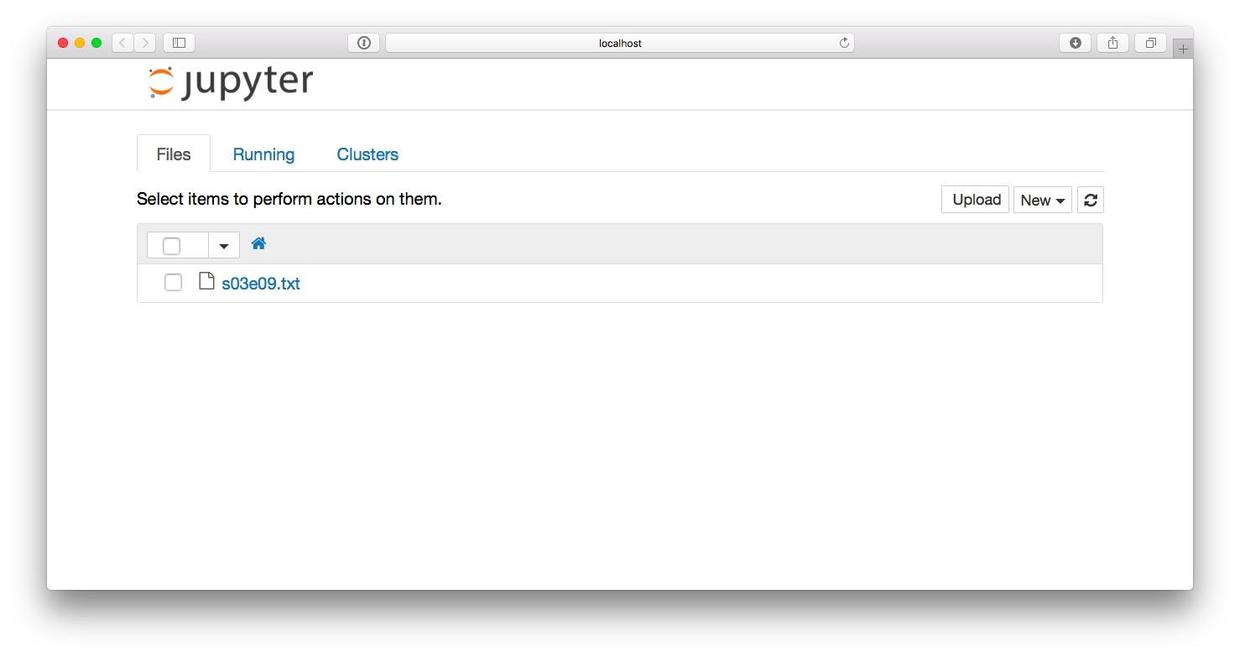Click the privacy report icon beside address bar
The height and width of the screenshot is (657, 1240).
[x=364, y=43]
